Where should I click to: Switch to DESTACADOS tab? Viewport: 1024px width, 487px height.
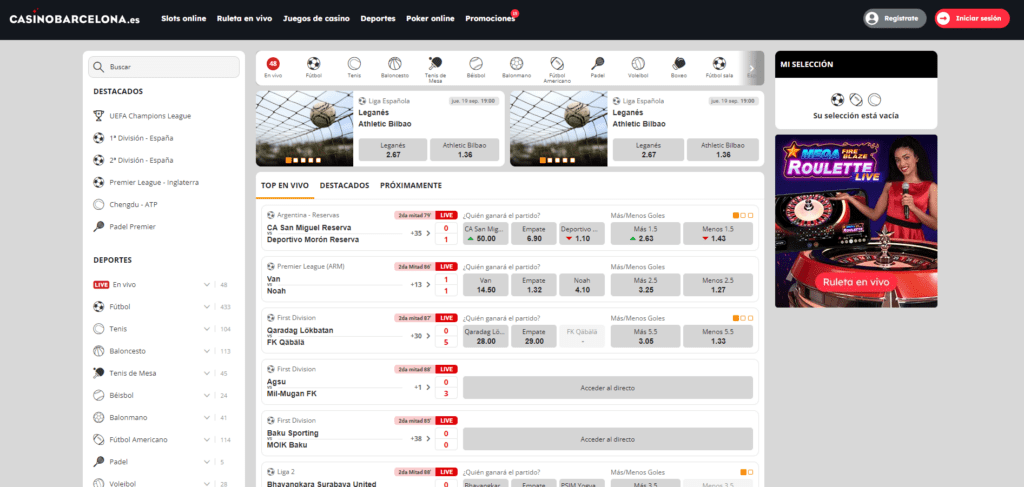[344, 185]
